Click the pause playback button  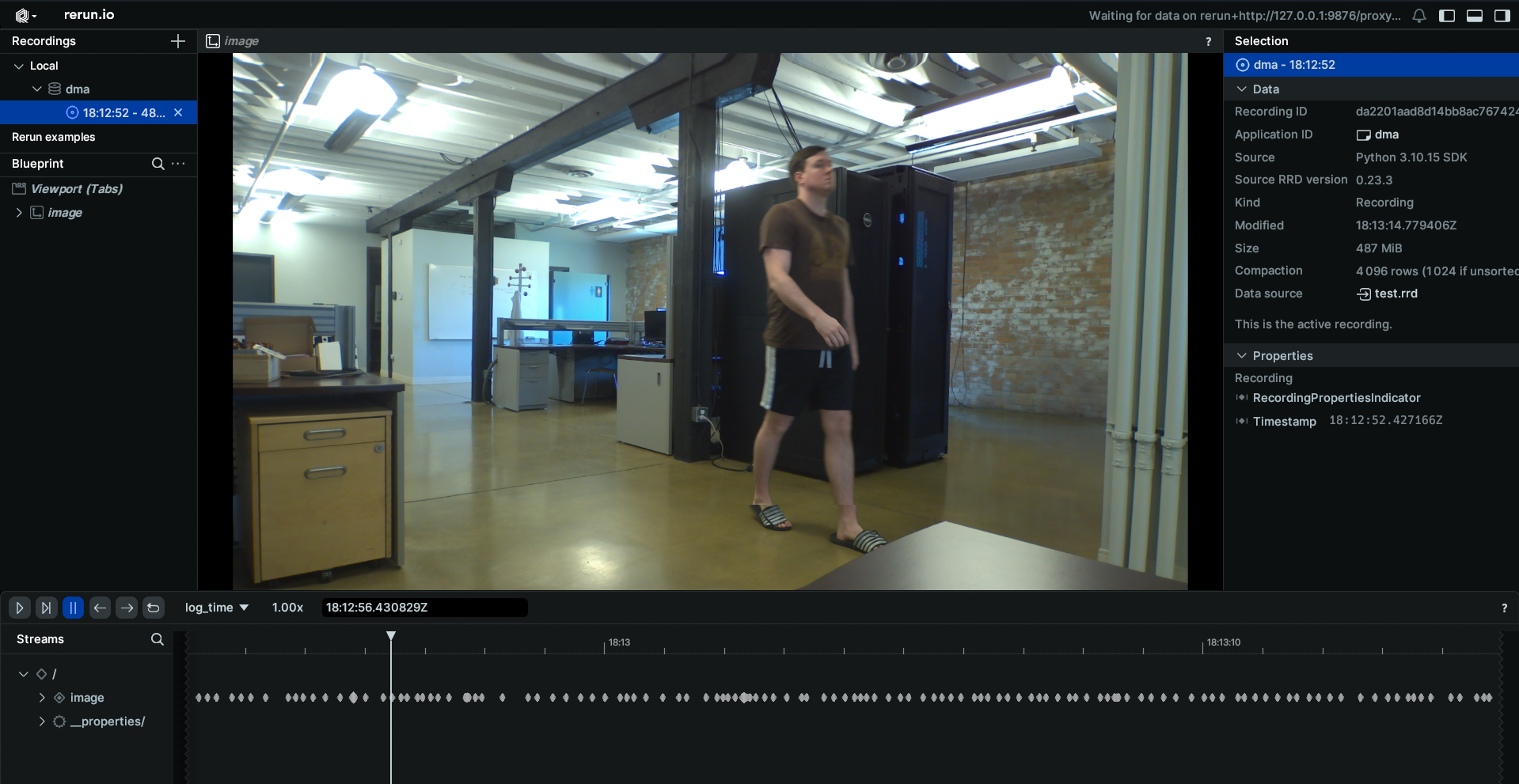tap(73, 608)
